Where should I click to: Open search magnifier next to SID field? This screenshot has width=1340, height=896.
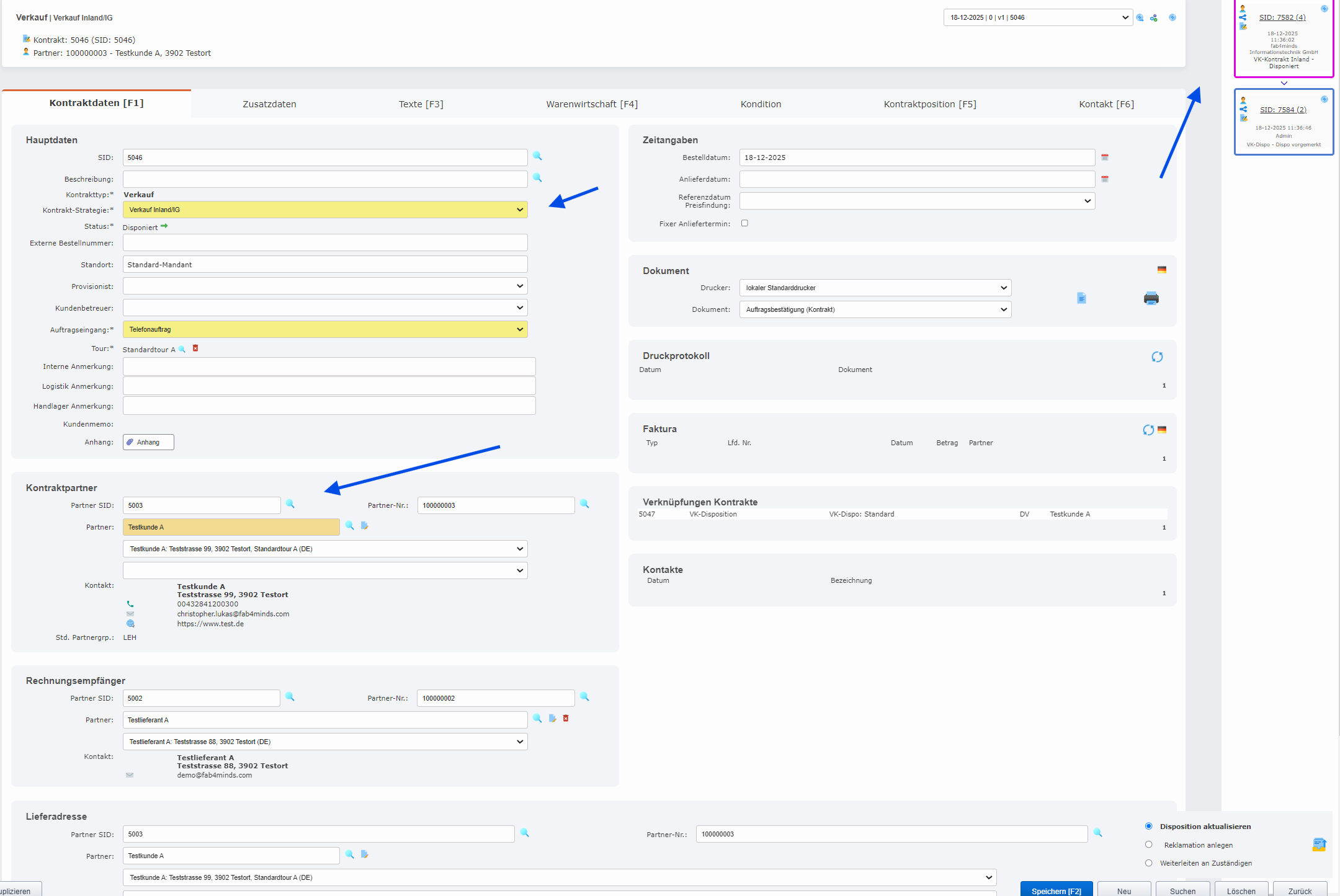[x=537, y=156]
